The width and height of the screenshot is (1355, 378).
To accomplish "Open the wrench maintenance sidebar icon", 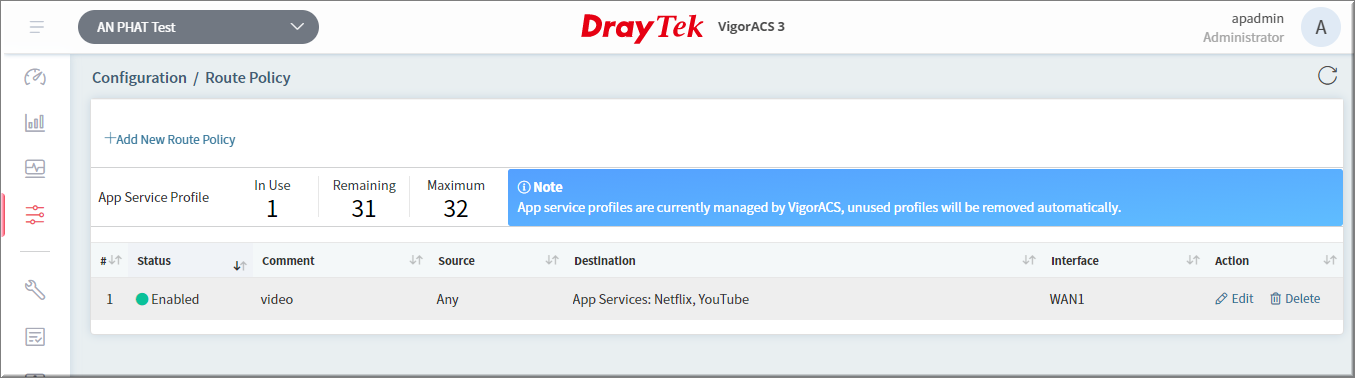I will [35, 290].
